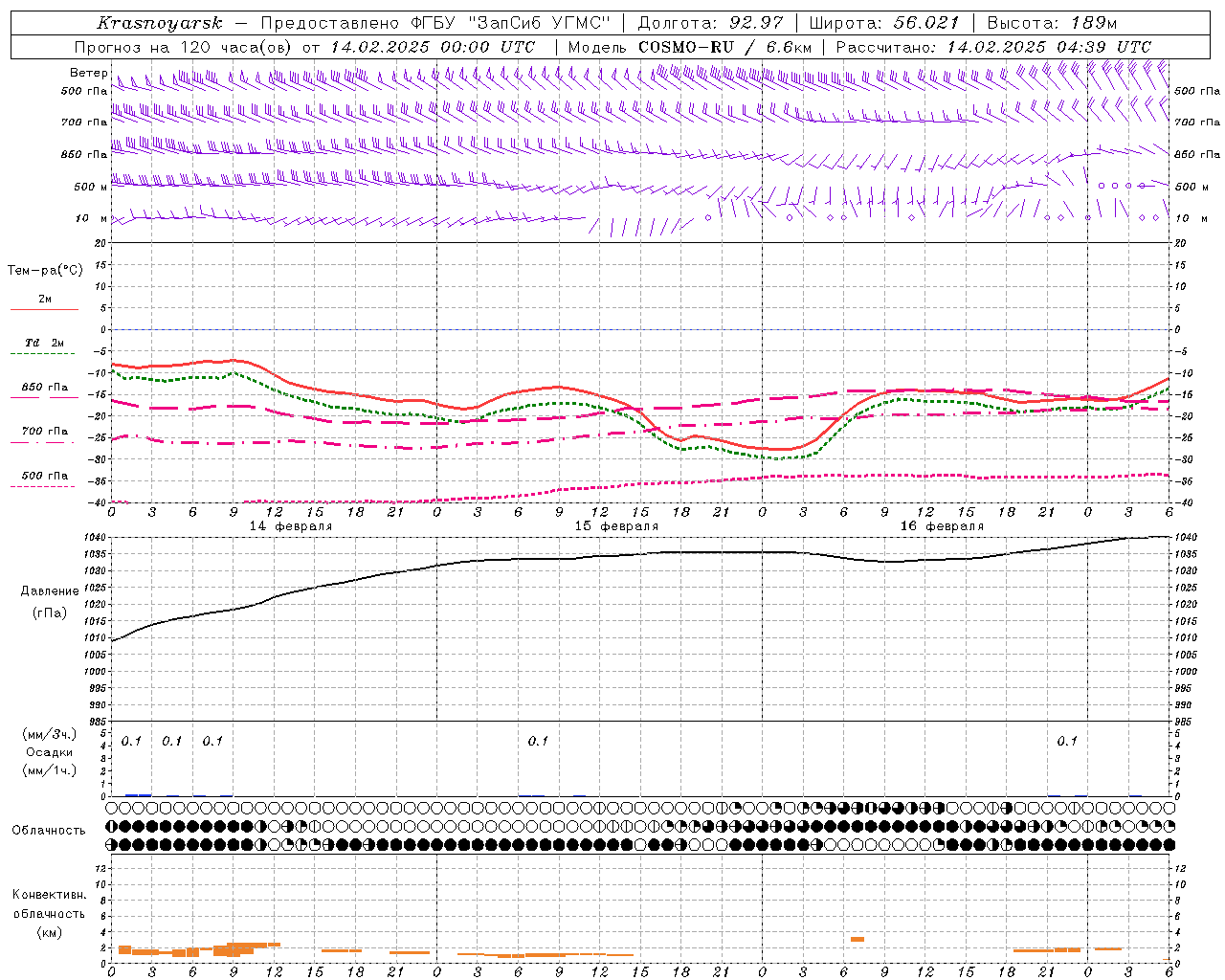
Task: Click the 0.1 precipitation value under 15 февраля
Action: [538, 742]
